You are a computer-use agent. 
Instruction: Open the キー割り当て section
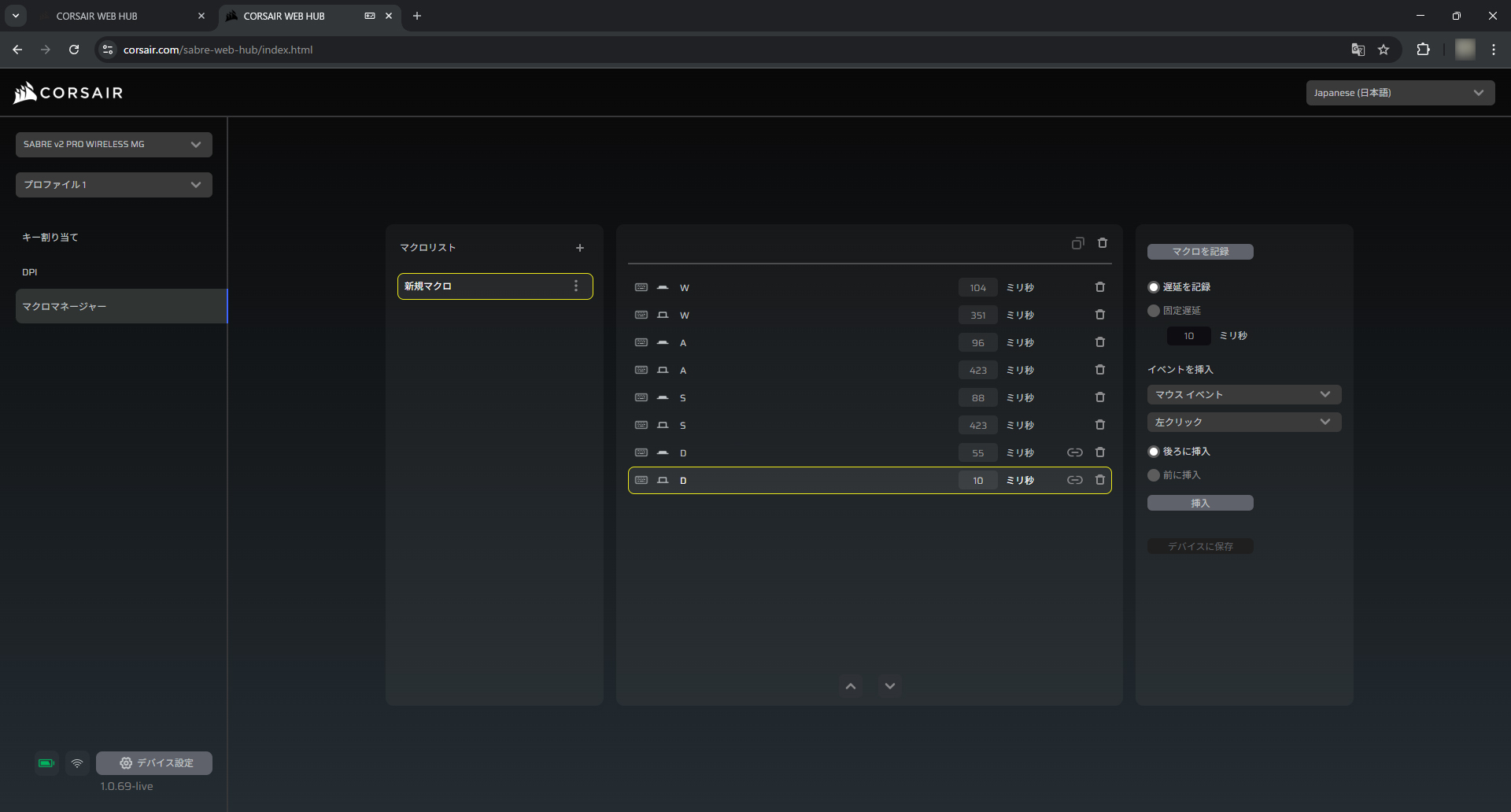[x=50, y=238]
